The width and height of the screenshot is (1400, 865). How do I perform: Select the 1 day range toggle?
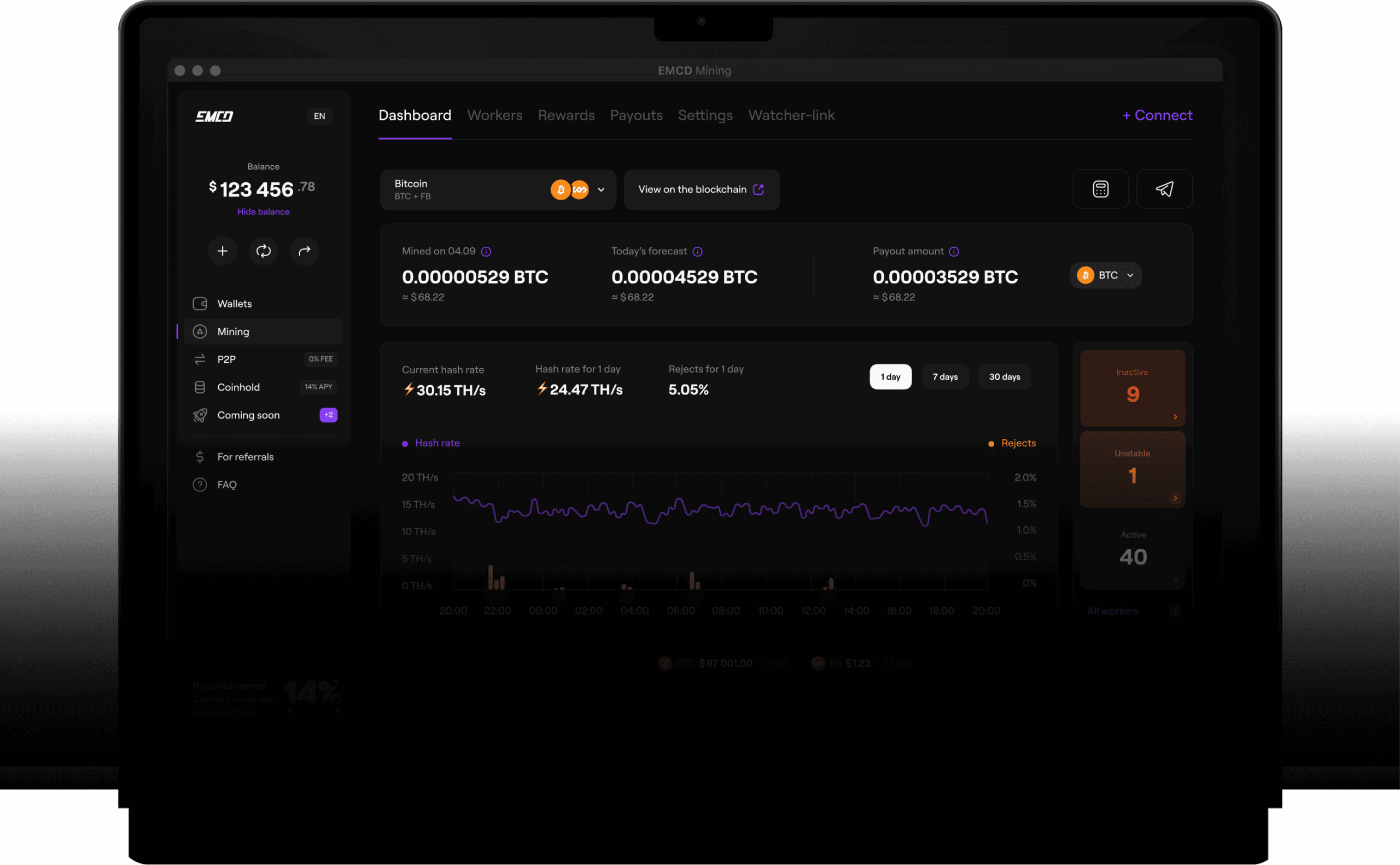(891, 377)
